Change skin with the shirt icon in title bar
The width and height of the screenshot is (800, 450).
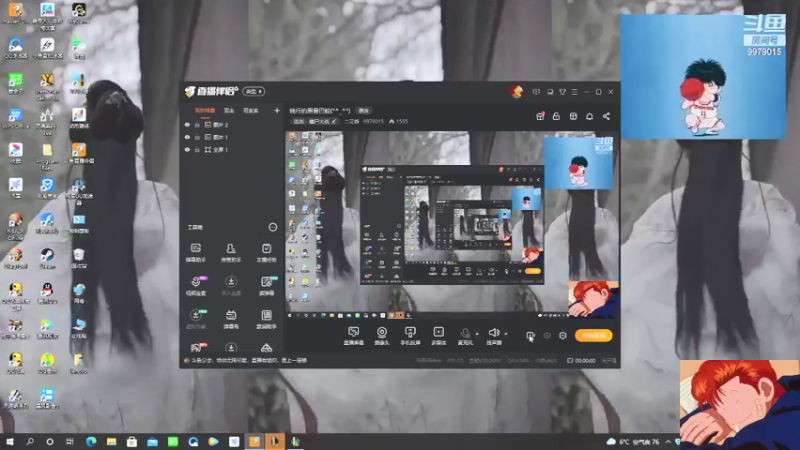point(562,92)
